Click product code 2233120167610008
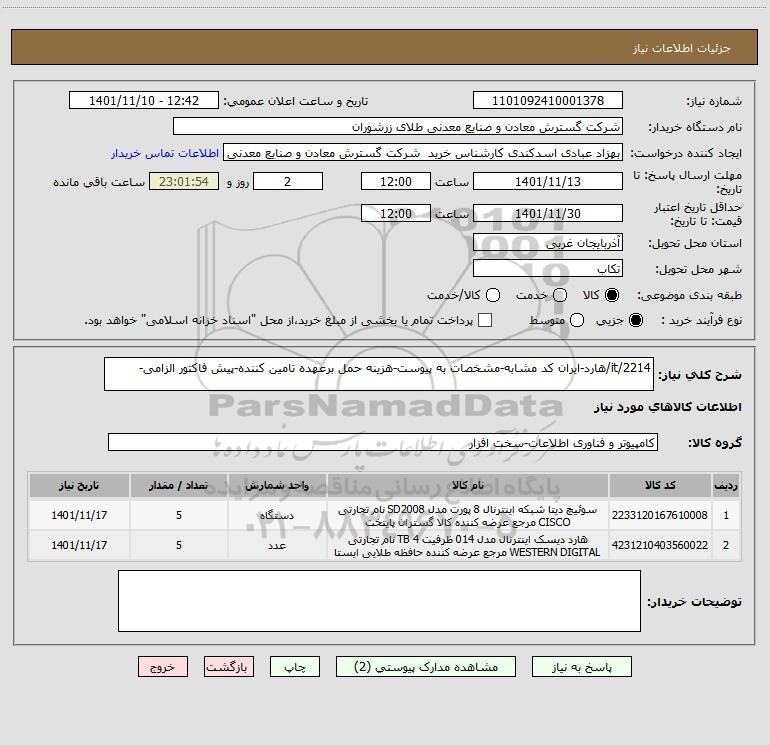 tap(660, 515)
